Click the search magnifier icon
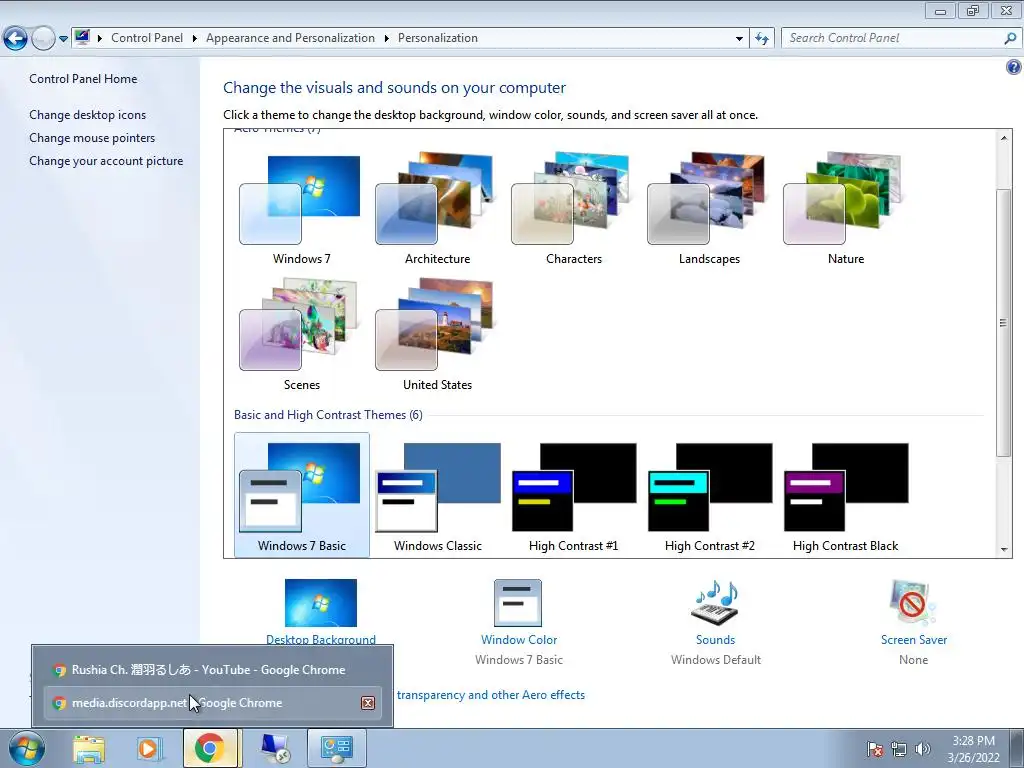Screen dimensions: 1024x768 click(x=1010, y=38)
